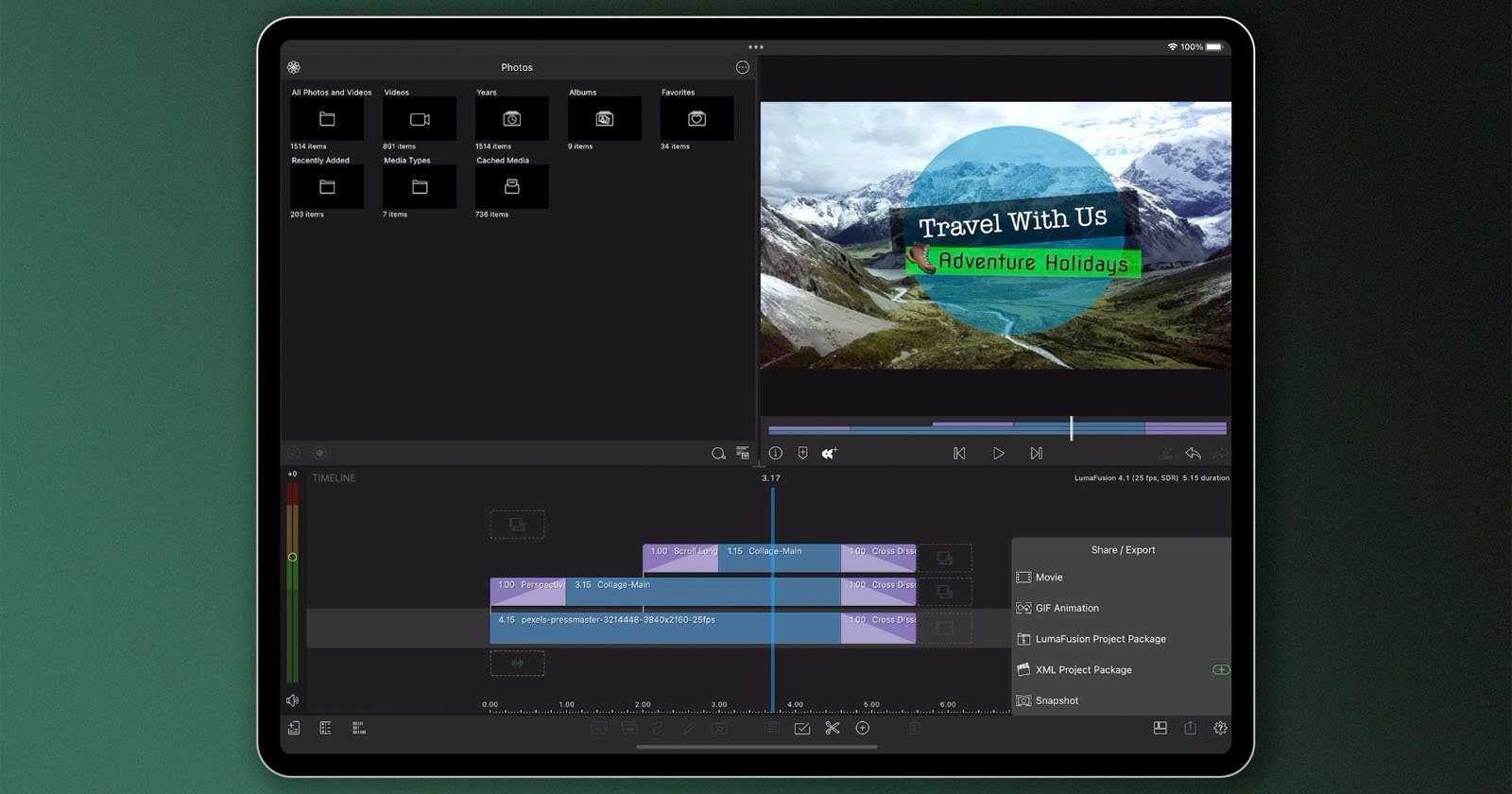Select the Scroll Long transition clip
Screen dimensions: 1512x794
pyautogui.click(x=680, y=558)
